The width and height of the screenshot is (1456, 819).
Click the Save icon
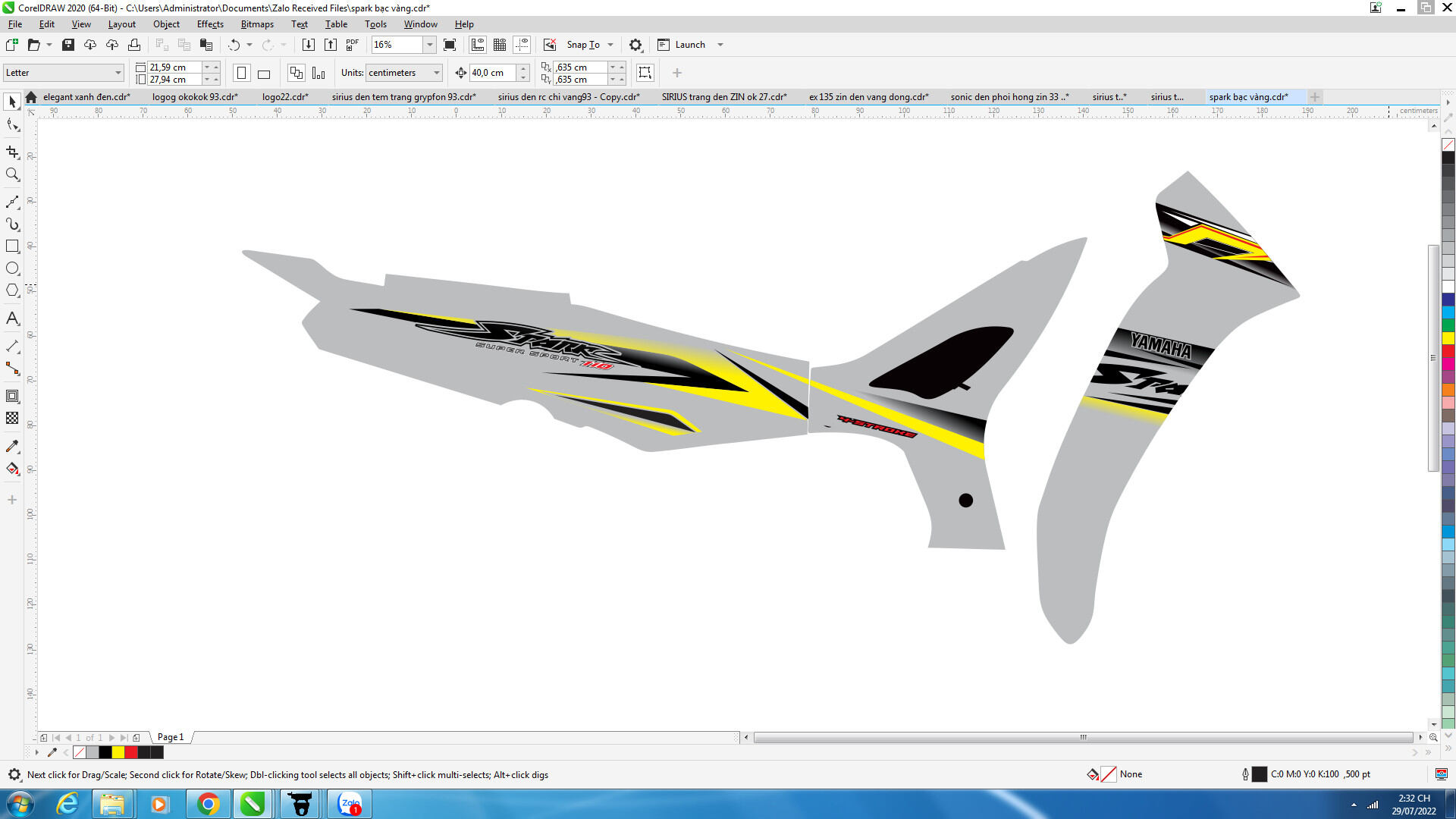pos(67,45)
